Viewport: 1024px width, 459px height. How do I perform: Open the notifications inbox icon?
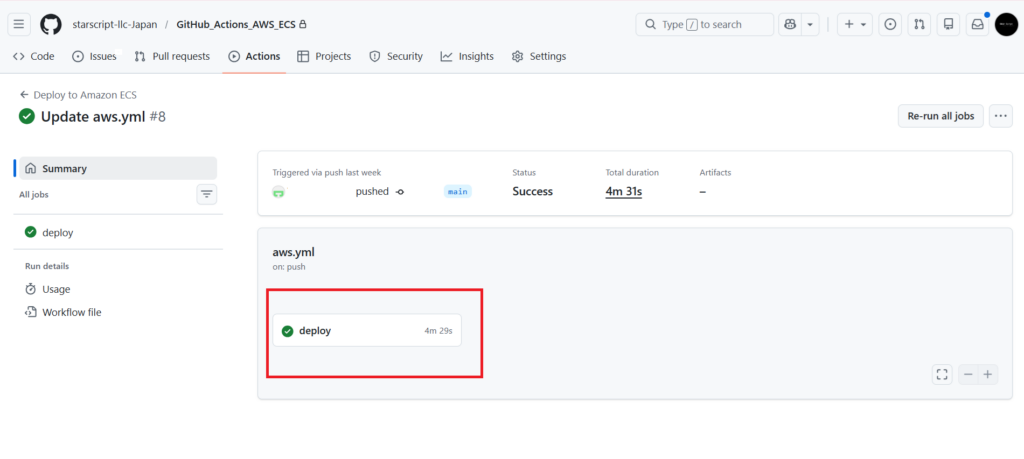click(x=976, y=24)
